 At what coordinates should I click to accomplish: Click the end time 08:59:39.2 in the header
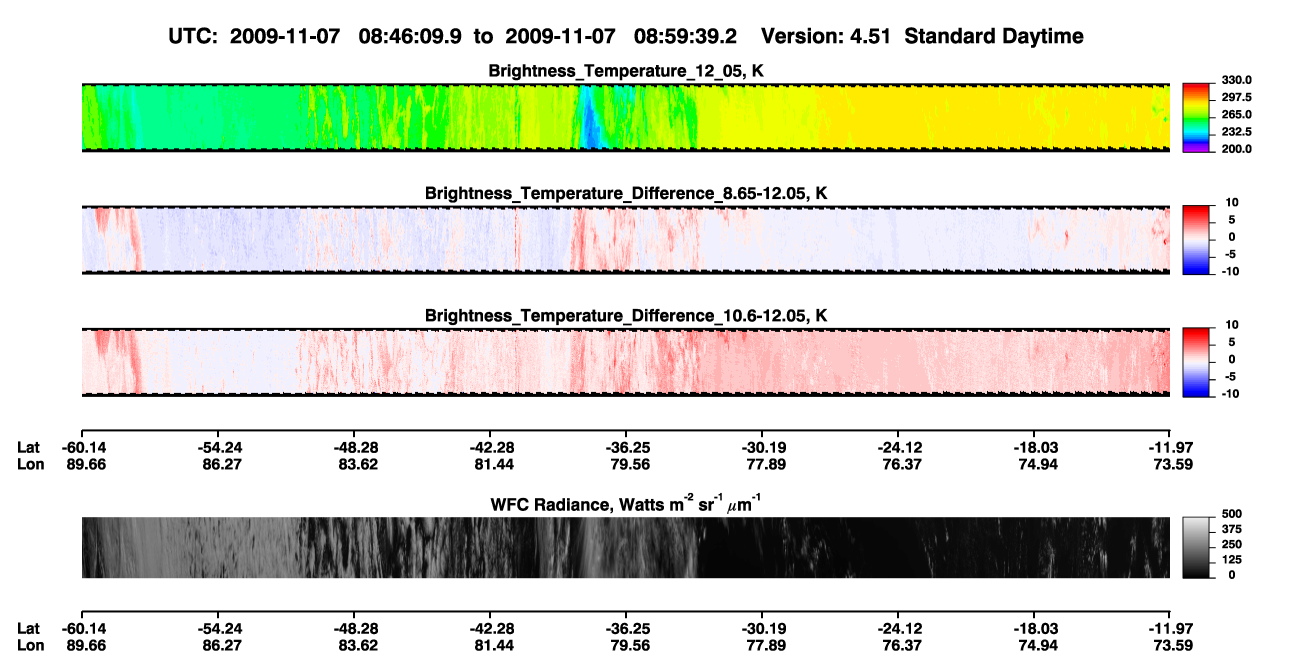click(x=686, y=37)
